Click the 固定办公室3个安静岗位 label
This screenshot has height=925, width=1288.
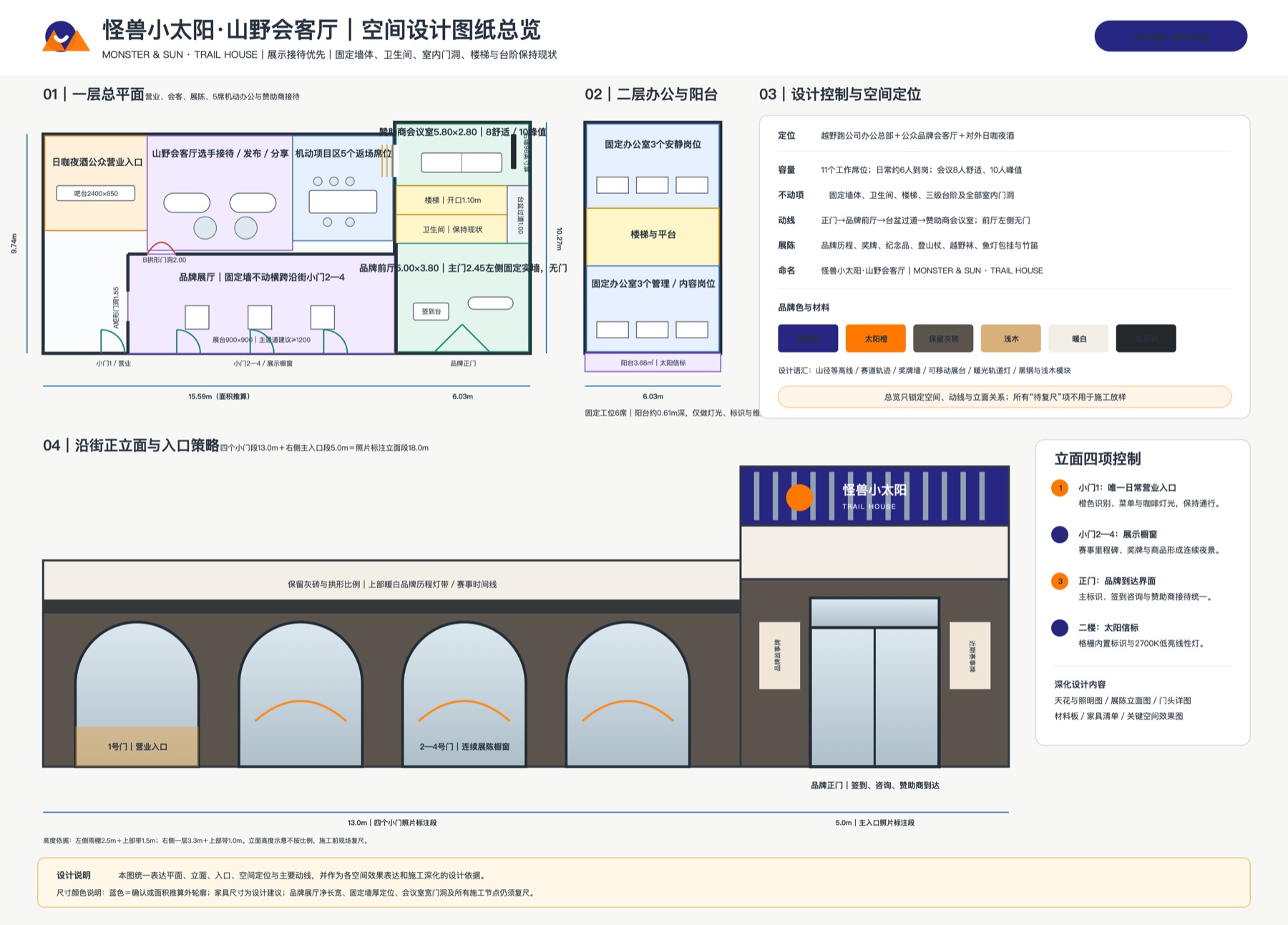tap(653, 145)
